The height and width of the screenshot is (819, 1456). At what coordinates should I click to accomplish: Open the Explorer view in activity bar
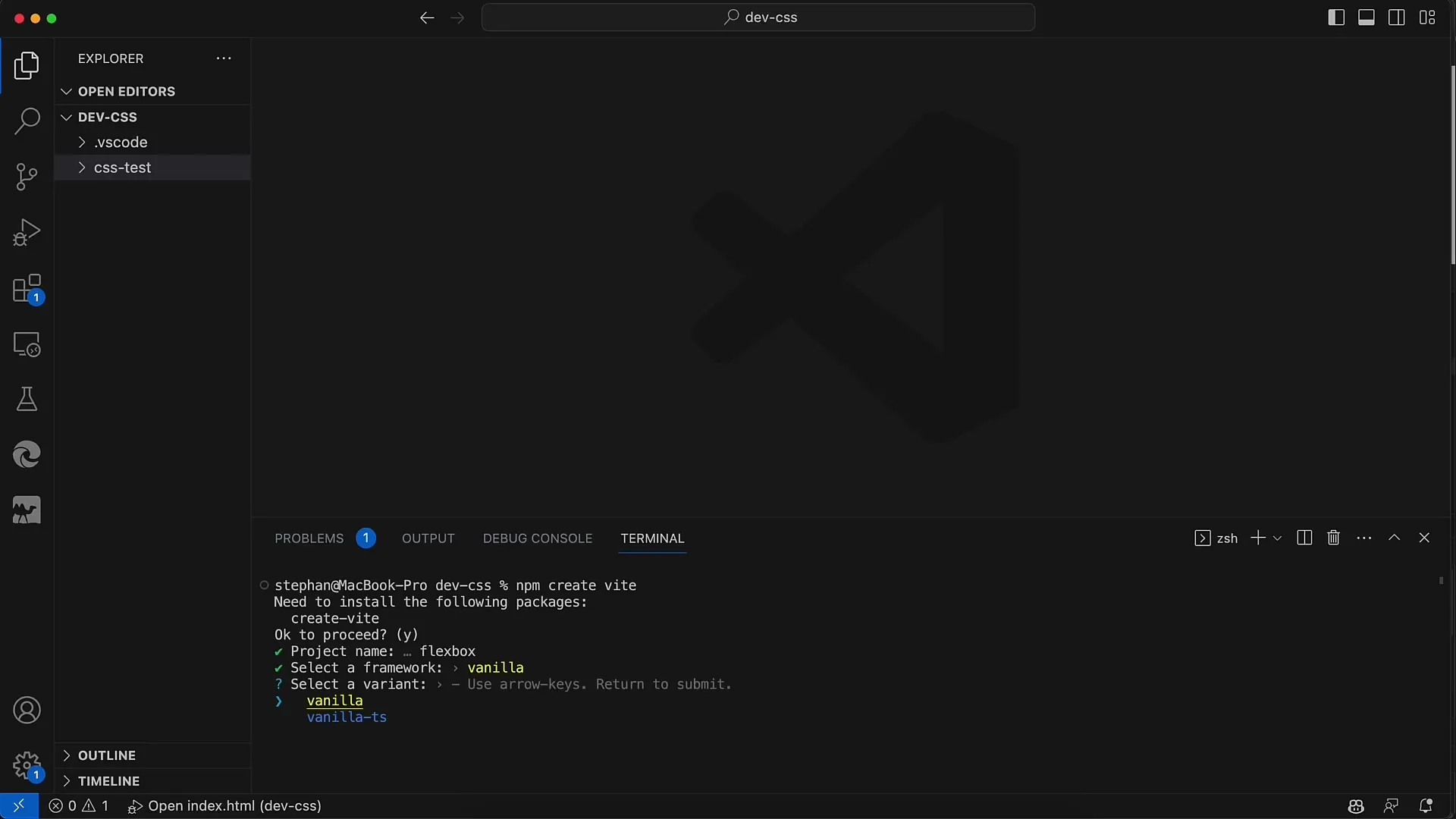(27, 66)
